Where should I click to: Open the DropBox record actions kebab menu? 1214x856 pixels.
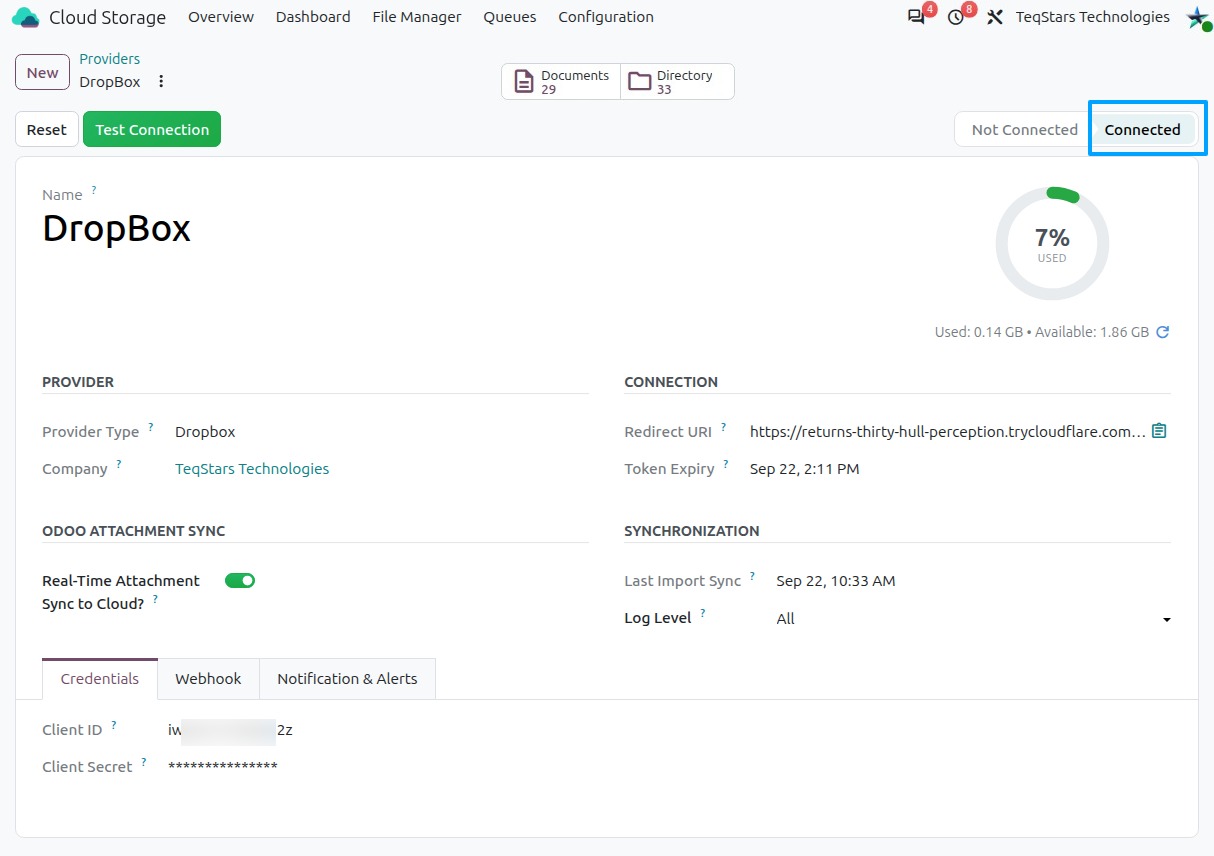click(161, 82)
